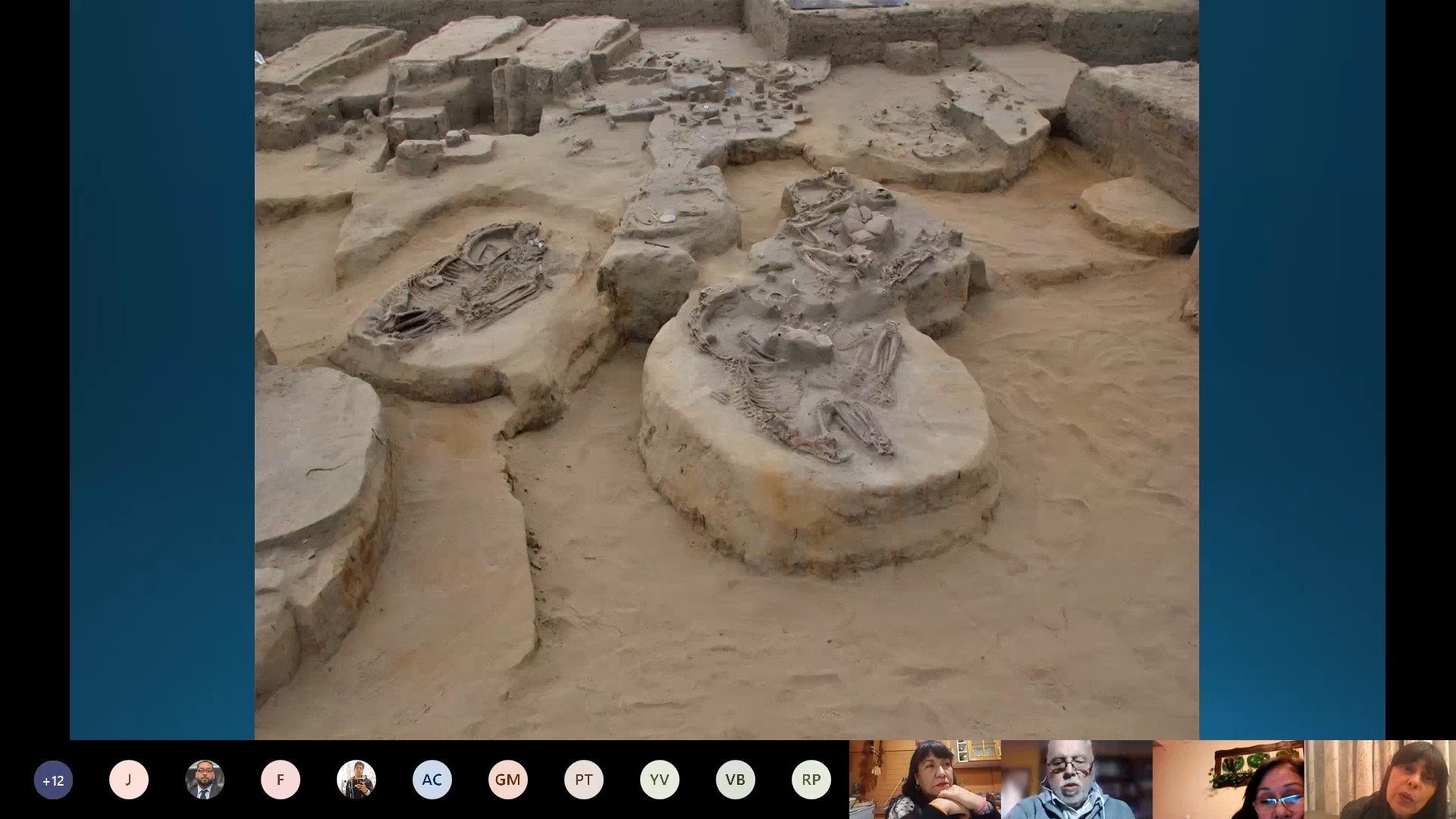Select participant avatar with initial F
1456x819 pixels.
click(281, 780)
